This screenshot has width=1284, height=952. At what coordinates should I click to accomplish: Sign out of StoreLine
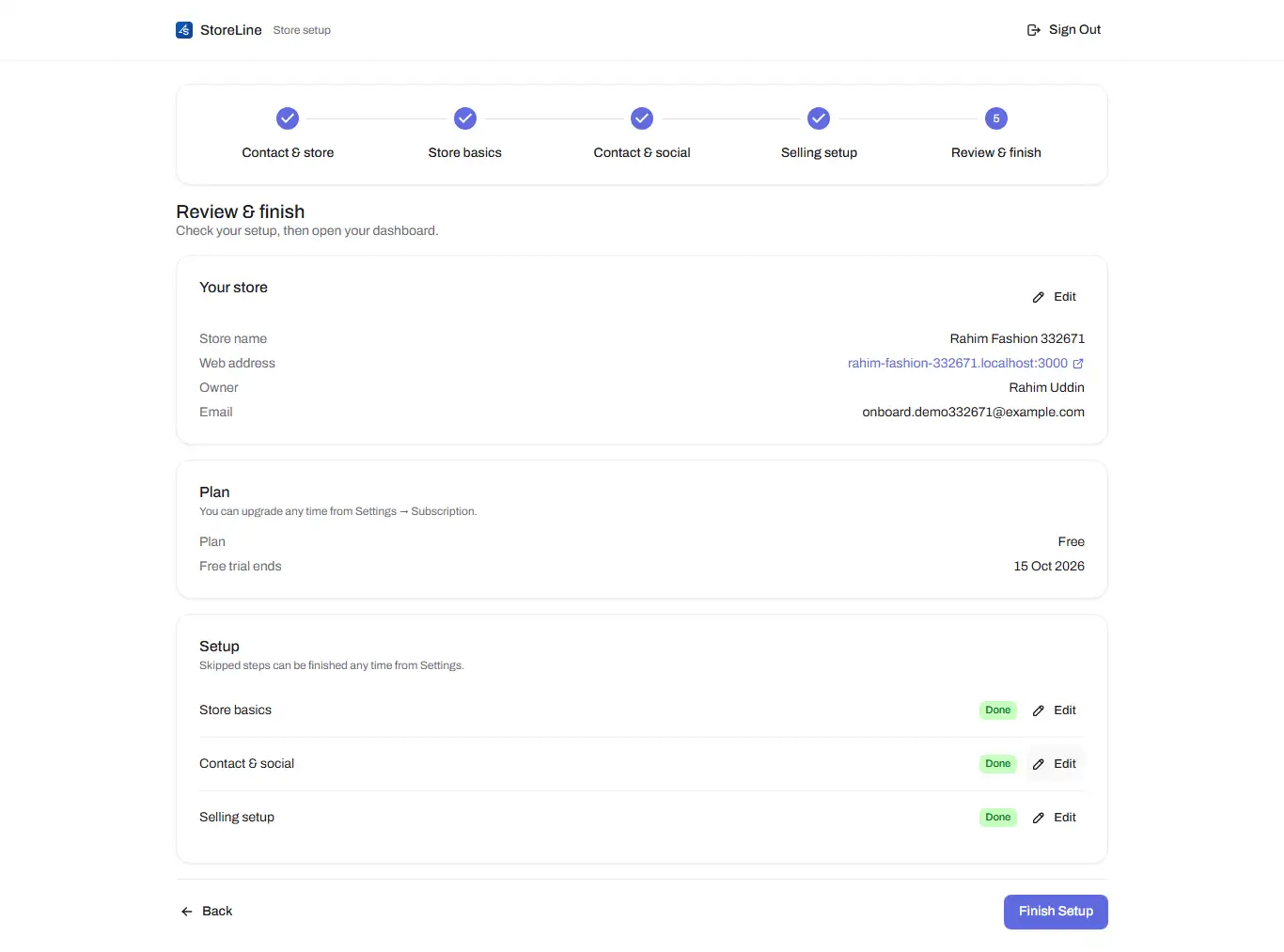click(1064, 30)
